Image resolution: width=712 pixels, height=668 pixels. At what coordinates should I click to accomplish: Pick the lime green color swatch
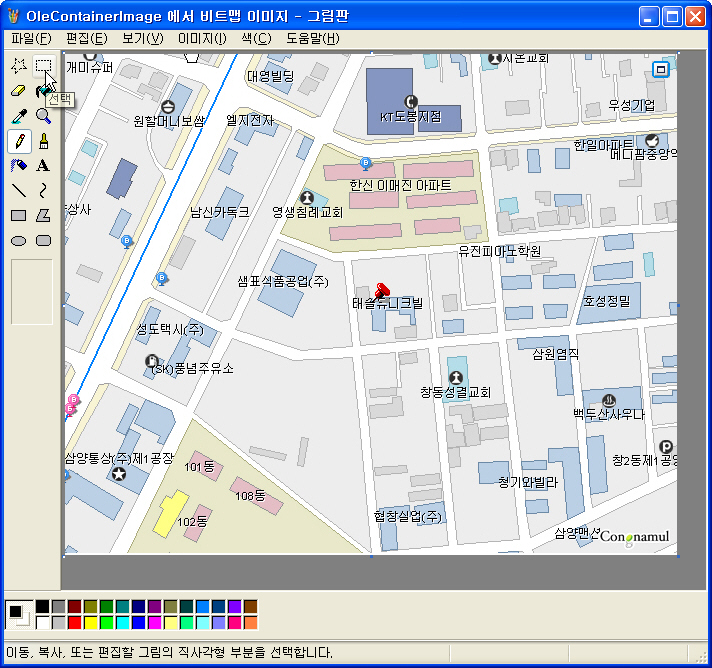pyautogui.click(x=107, y=623)
